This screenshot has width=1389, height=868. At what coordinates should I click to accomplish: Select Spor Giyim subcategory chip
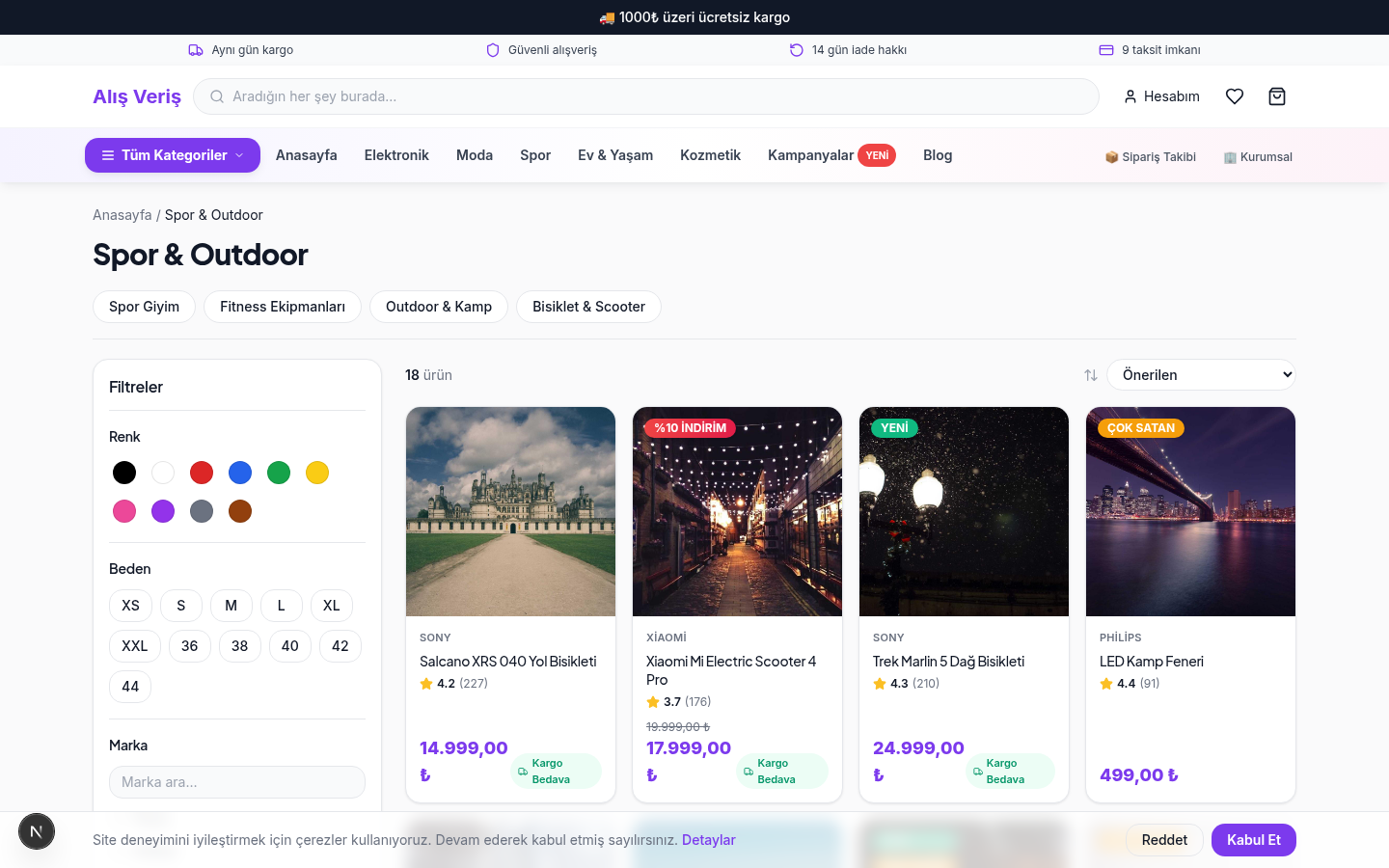(144, 307)
